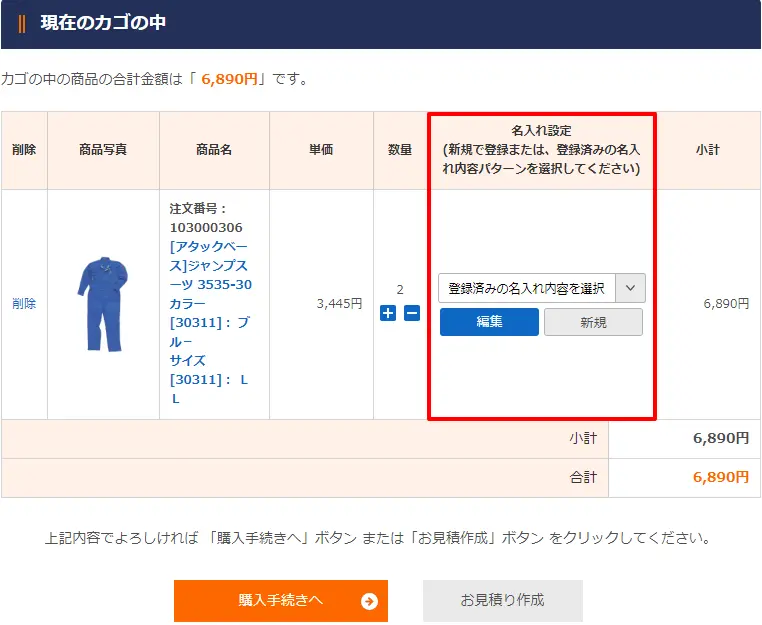Click the plus icon to increase quantity
The width and height of the screenshot is (762, 625).
coord(388,313)
